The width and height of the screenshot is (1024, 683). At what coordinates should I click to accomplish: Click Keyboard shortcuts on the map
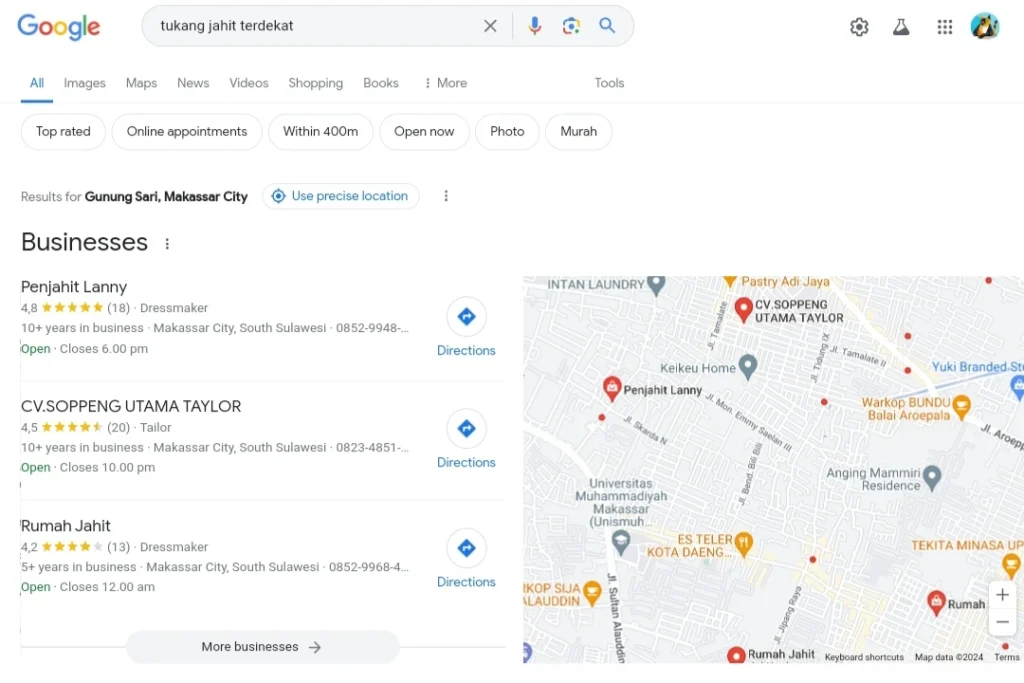pos(864,657)
